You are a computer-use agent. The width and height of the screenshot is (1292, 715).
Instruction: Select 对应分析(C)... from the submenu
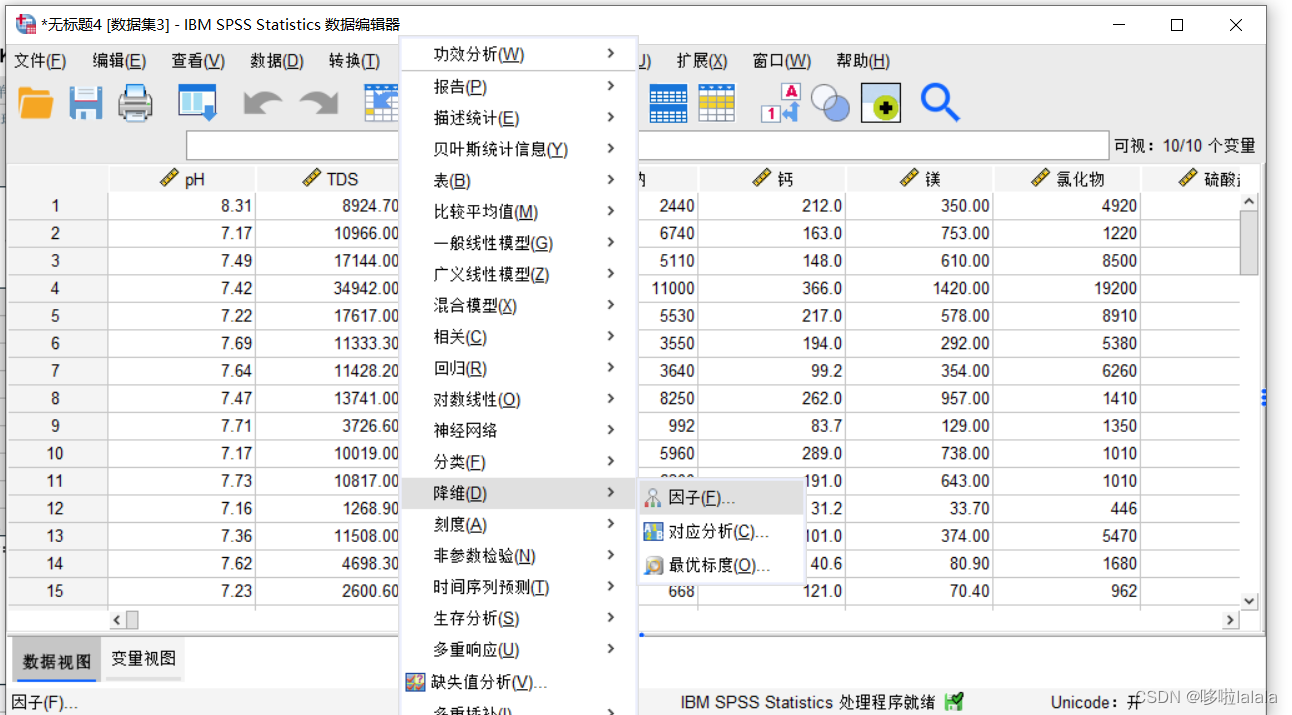point(721,531)
